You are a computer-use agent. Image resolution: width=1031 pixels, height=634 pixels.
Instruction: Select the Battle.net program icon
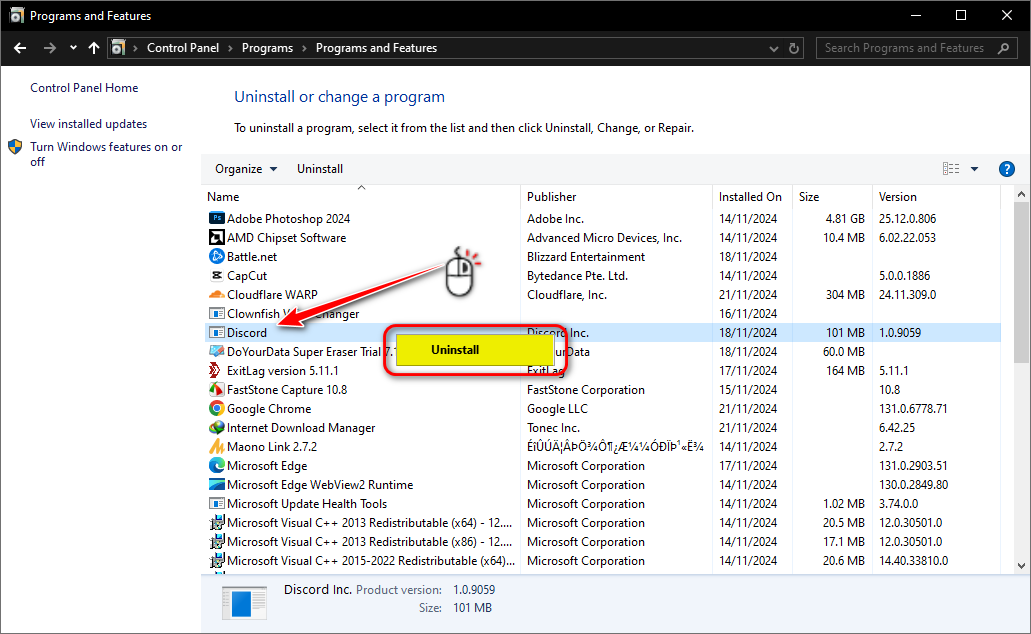pyautogui.click(x=216, y=257)
